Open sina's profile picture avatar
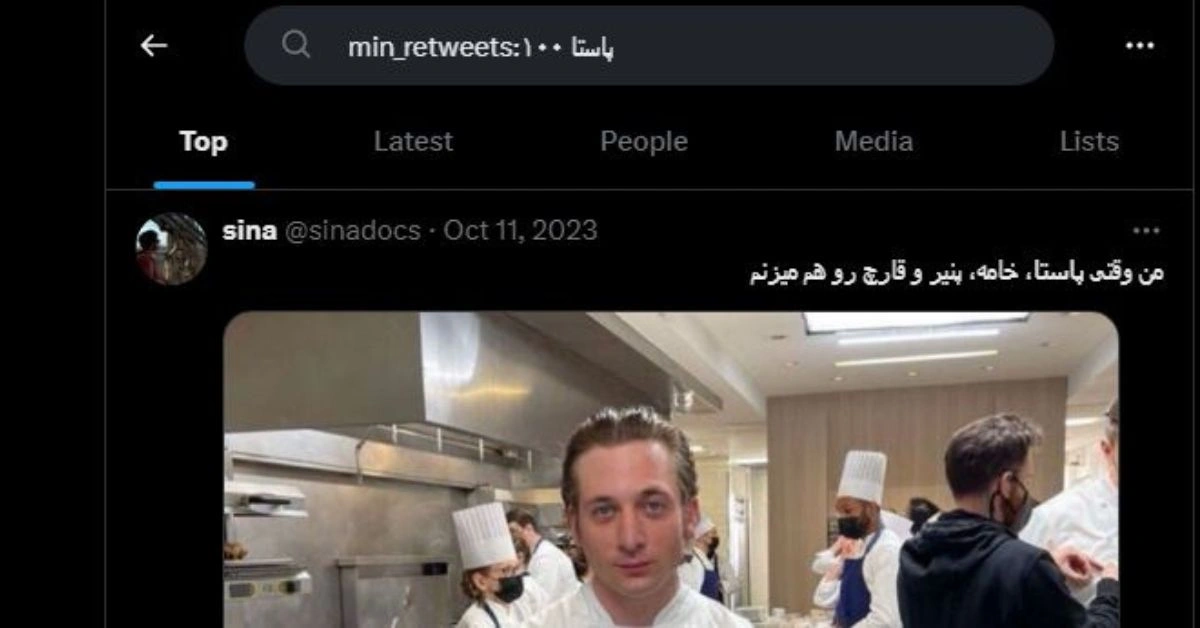 171,249
